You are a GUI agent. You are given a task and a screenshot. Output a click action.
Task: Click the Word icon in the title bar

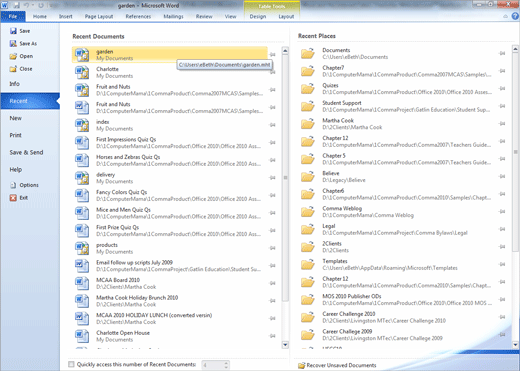pos(5,5)
